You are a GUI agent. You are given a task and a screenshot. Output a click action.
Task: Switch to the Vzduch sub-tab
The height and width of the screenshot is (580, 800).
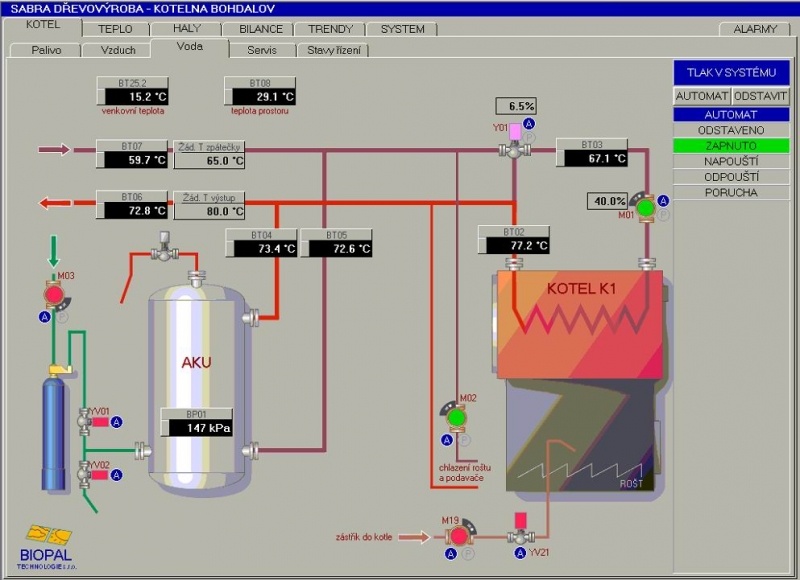tap(118, 50)
